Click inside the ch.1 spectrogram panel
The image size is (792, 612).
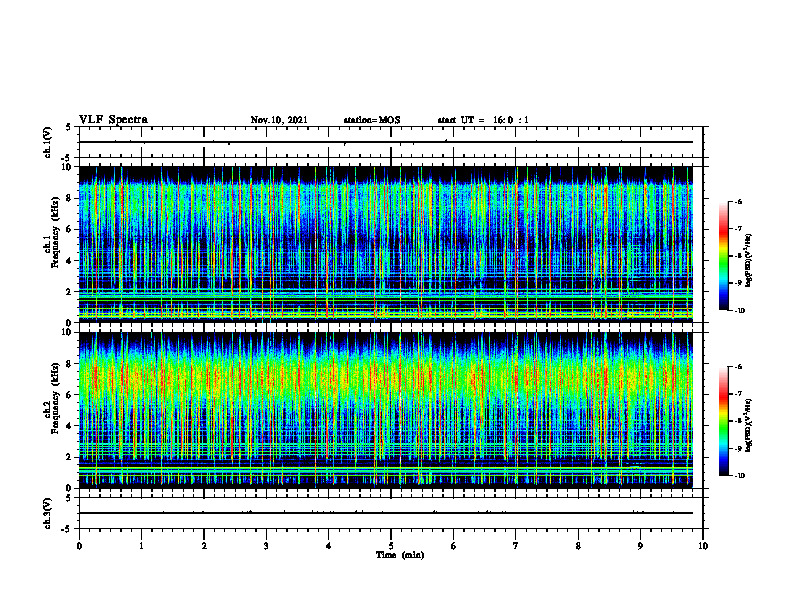click(386, 244)
